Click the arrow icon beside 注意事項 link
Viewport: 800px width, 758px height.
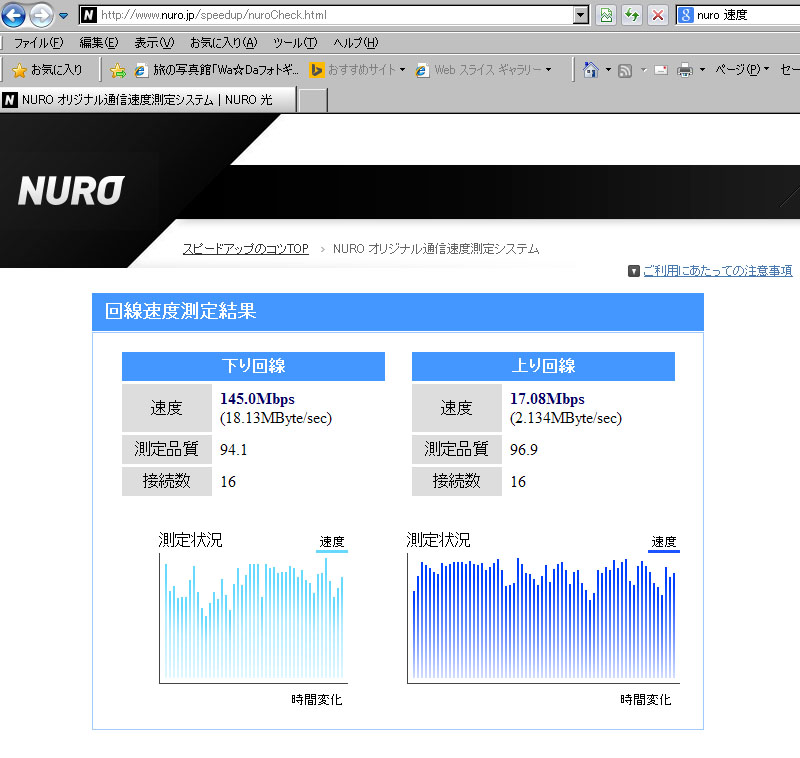634,271
